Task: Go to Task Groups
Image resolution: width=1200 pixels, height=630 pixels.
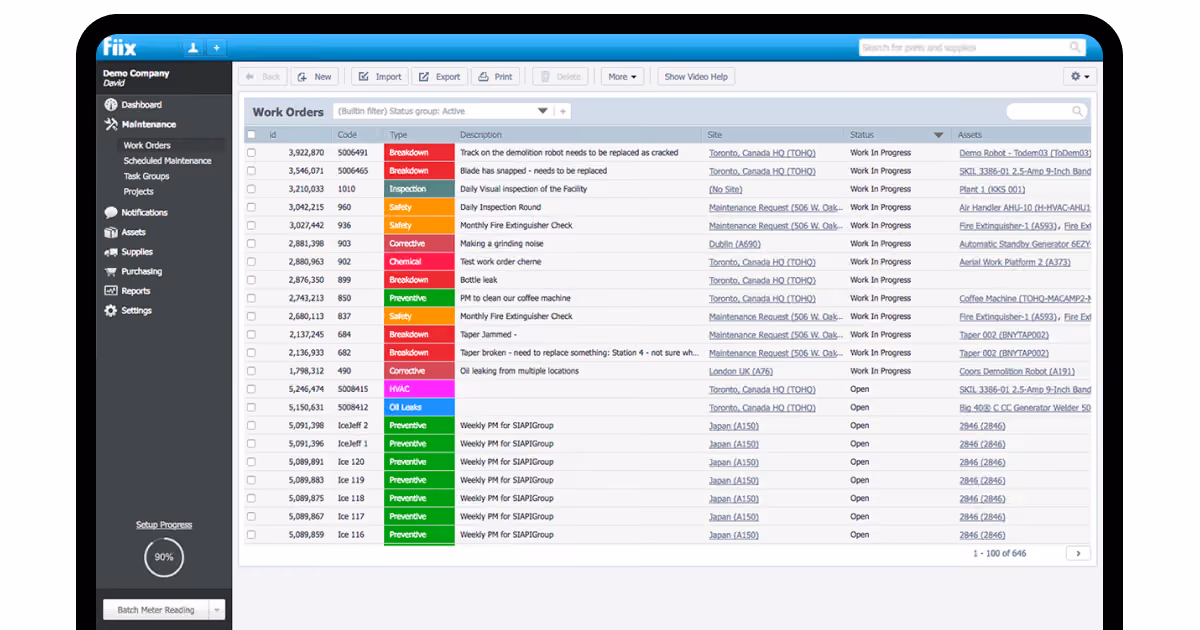Action: [x=146, y=176]
